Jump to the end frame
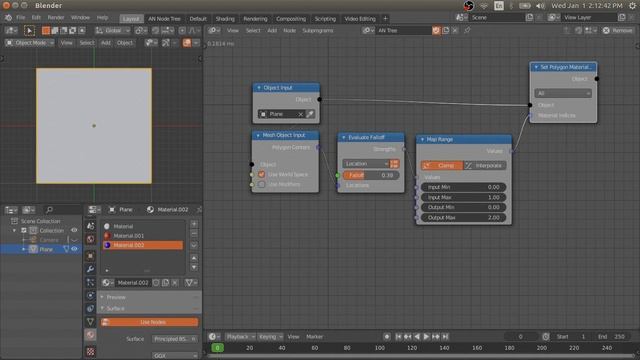Screen dimensions: 640x360 pos(445,337)
